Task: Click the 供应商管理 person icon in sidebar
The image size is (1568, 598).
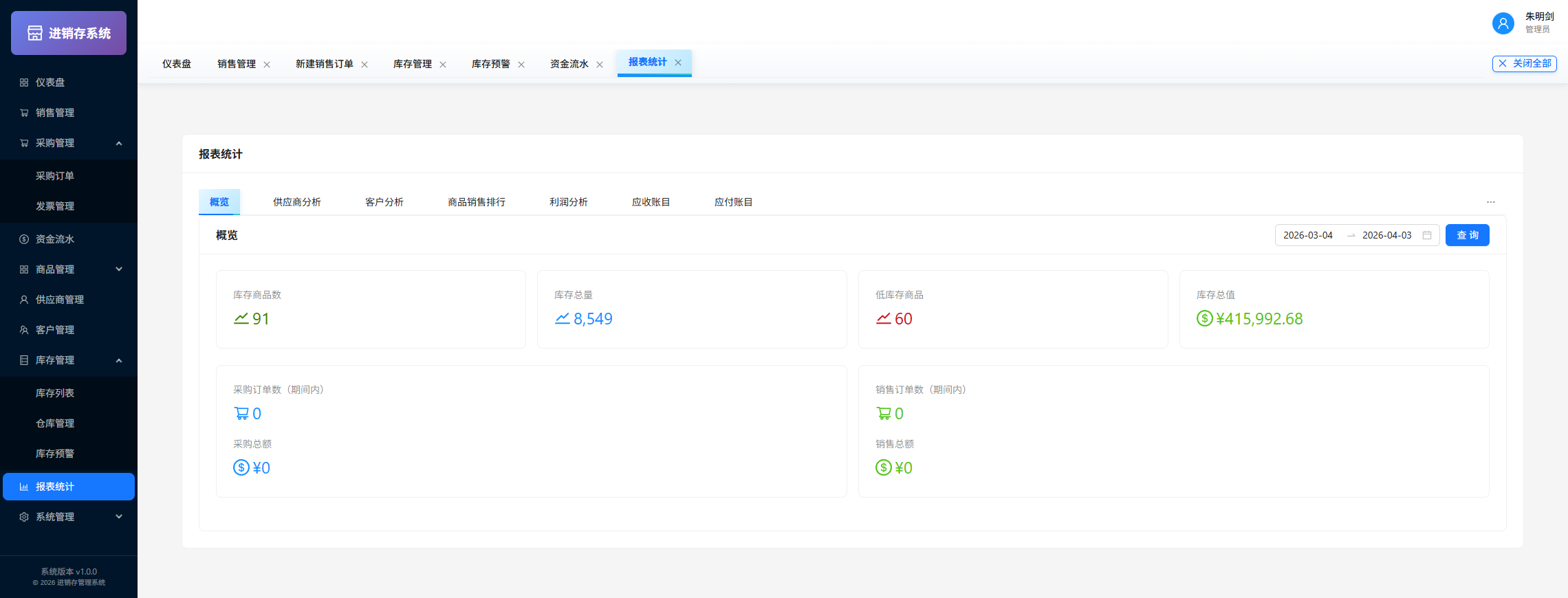Action: click(24, 300)
